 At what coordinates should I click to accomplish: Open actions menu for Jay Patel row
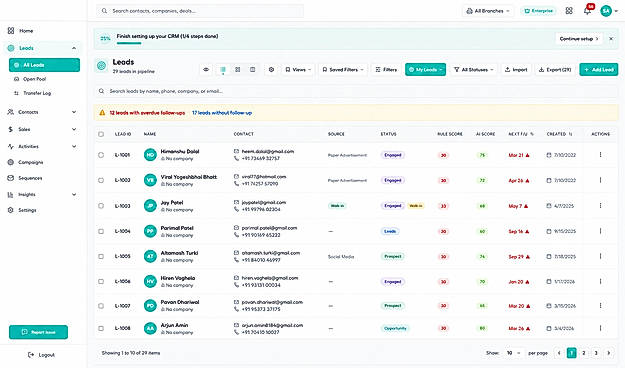(600, 206)
